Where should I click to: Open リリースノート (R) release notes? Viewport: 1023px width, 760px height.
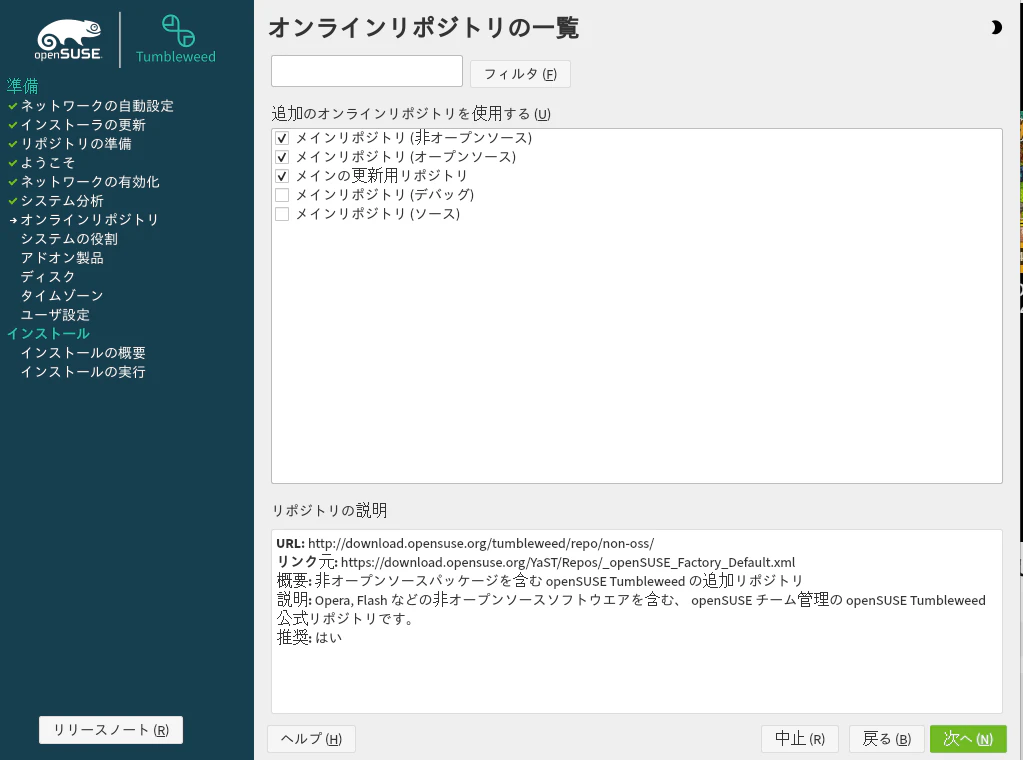point(111,730)
